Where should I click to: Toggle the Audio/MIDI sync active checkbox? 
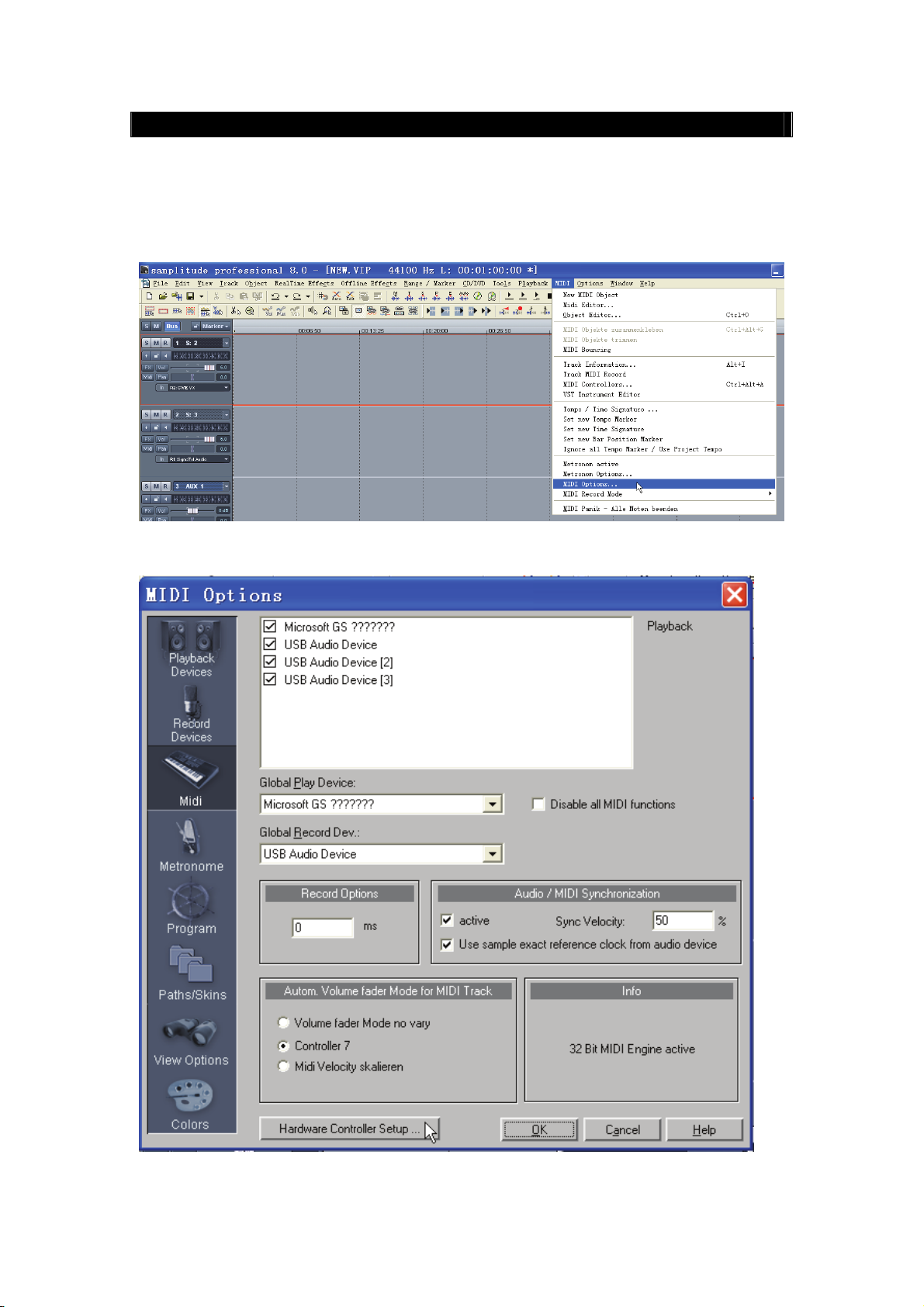[x=447, y=921]
